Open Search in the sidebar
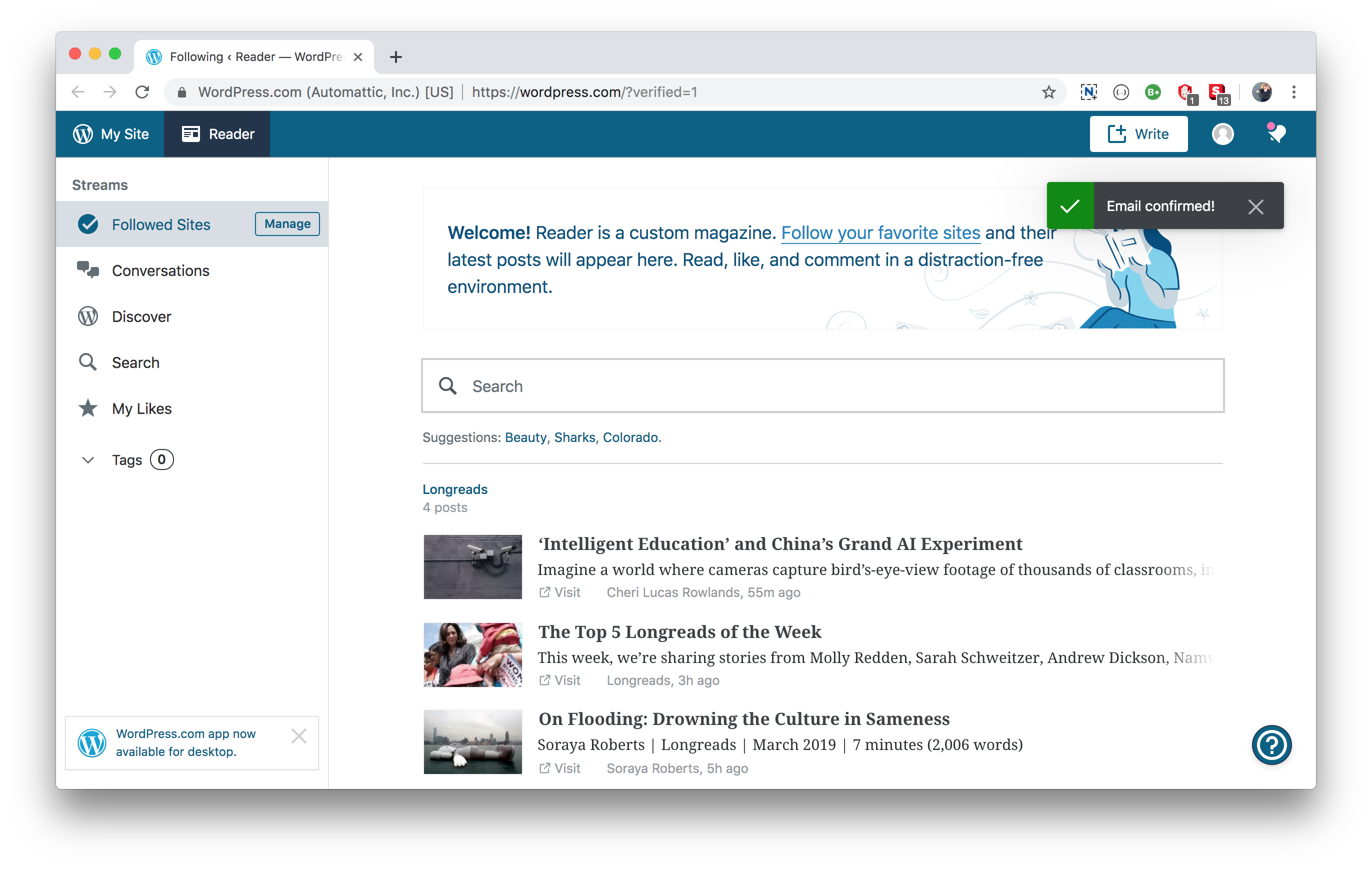The image size is (1372, 869). click(192, 362)
